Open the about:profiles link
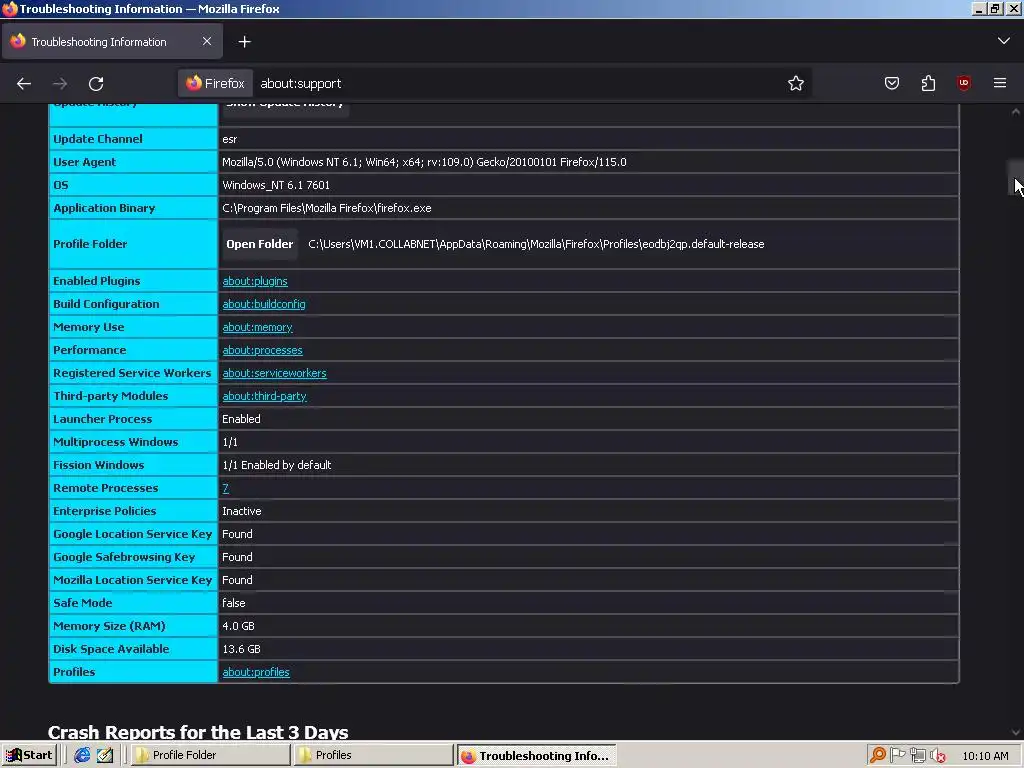The height and width of the screenshot is (768, 1024). coord(256,672)
